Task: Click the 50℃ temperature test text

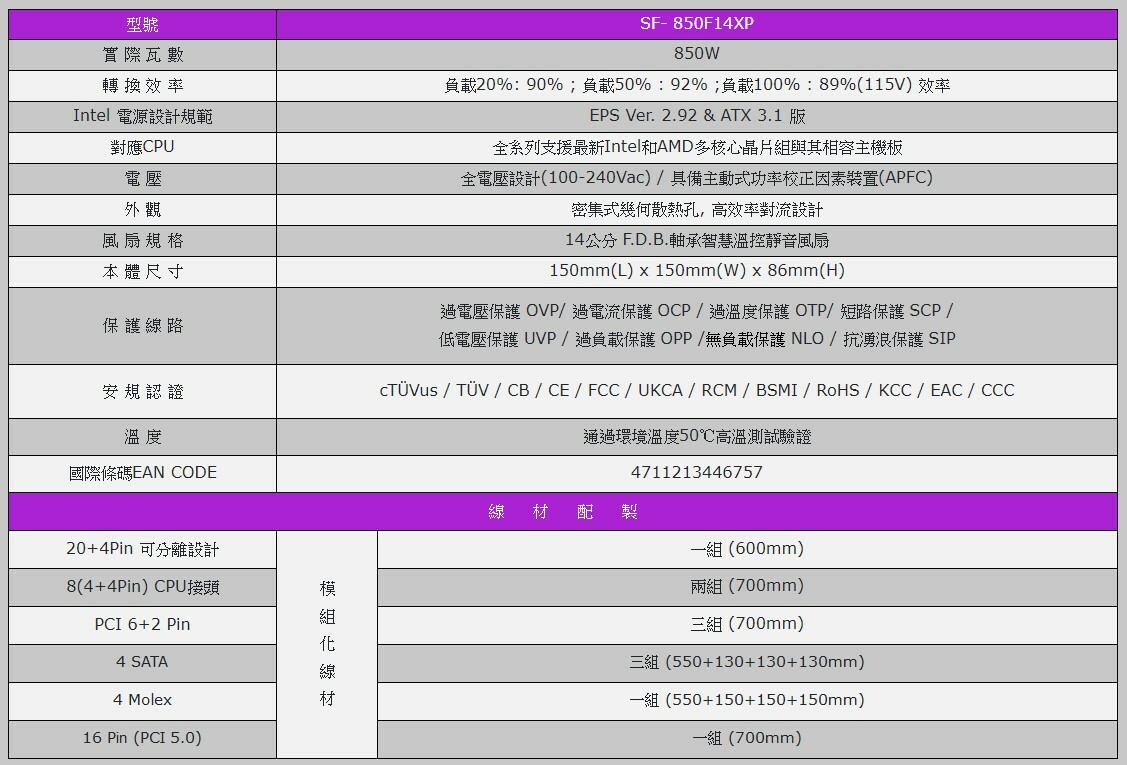Action: (x=696, y=437)
